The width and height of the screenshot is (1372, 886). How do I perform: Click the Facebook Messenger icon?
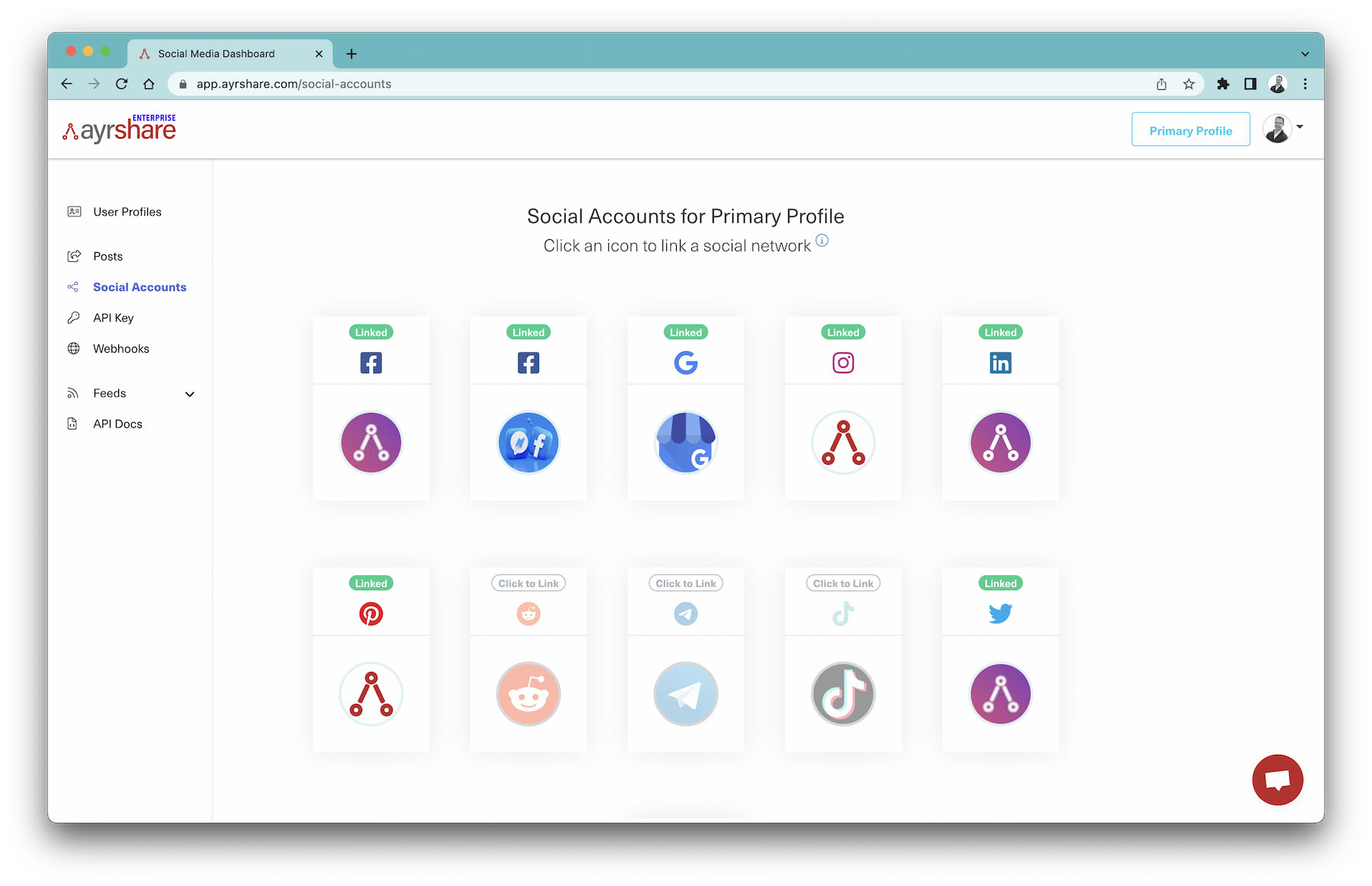(x=528, y=442)
